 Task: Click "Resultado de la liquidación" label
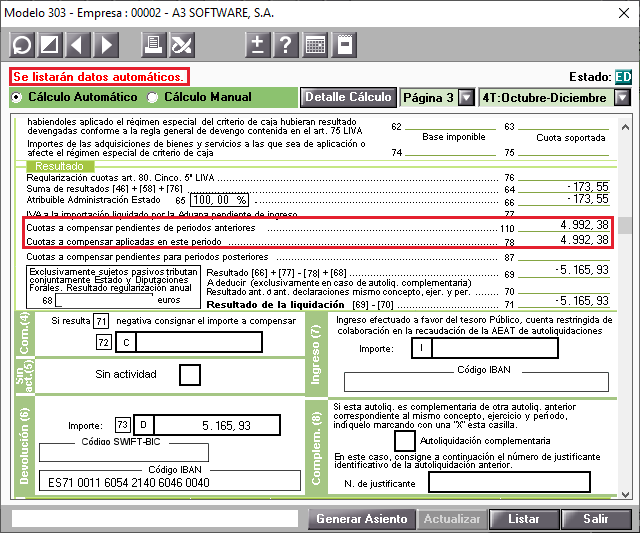tap(275, 304)
